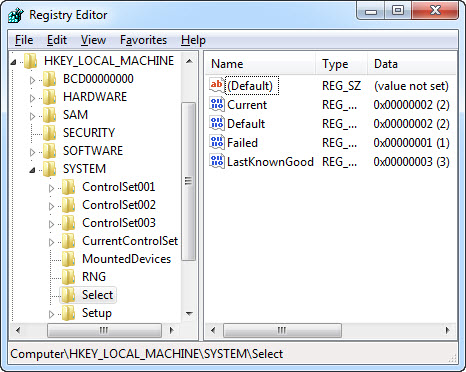The image size is (466, 372).
Task: Click the (Default) string value icon
Action: [217, 85]
